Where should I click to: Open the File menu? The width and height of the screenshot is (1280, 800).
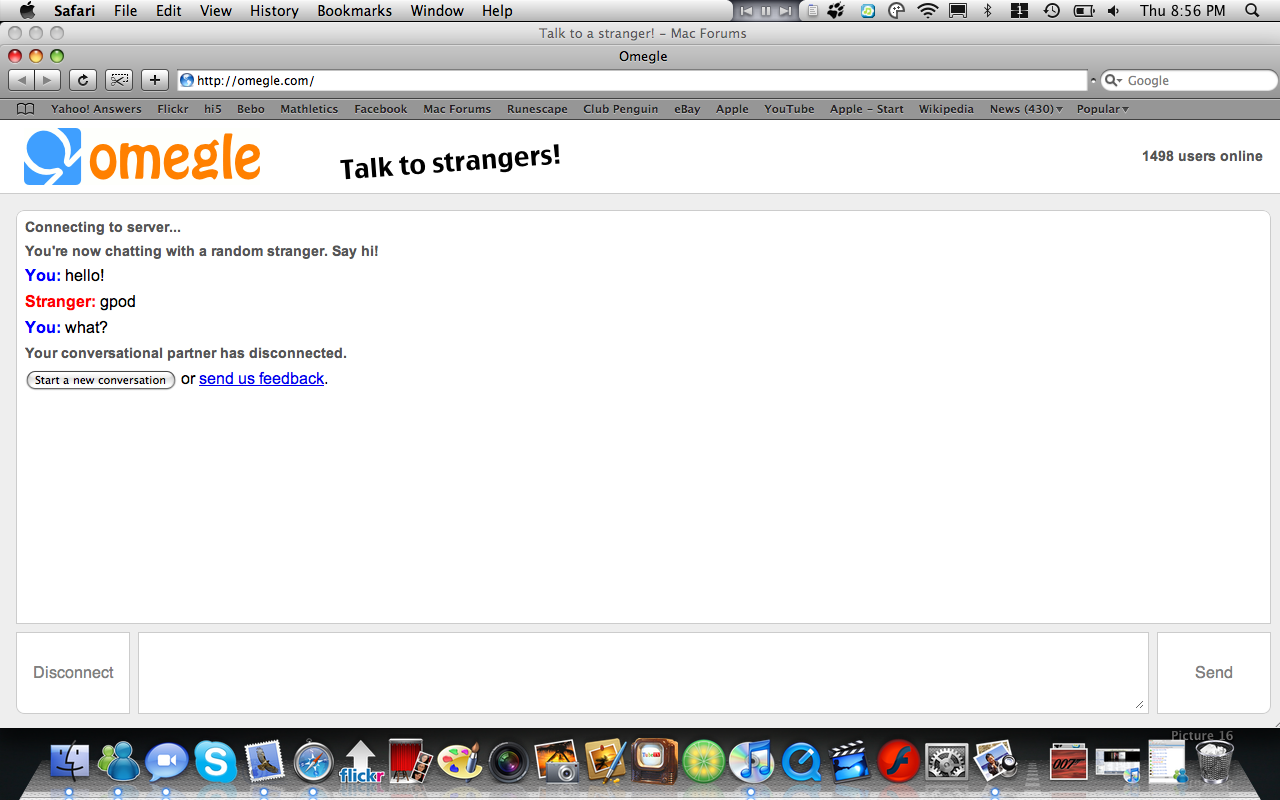click(x=126, y=11)
